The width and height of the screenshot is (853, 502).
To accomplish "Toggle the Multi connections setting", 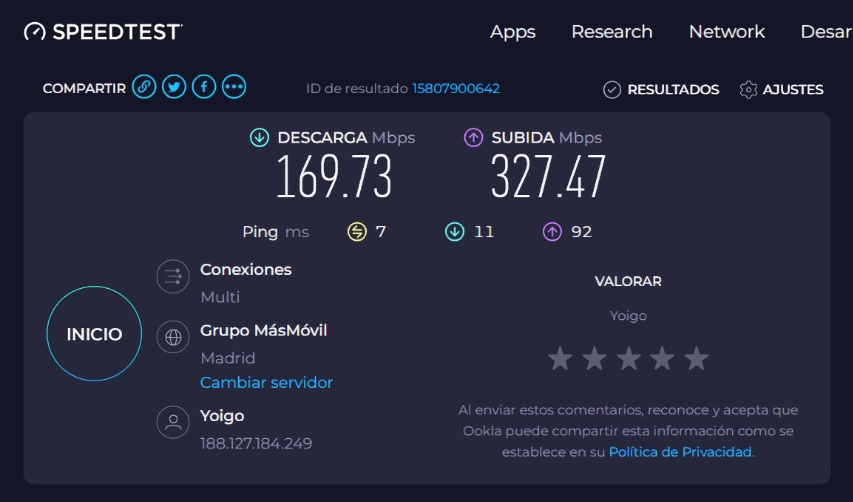I will tap(220, 297).
